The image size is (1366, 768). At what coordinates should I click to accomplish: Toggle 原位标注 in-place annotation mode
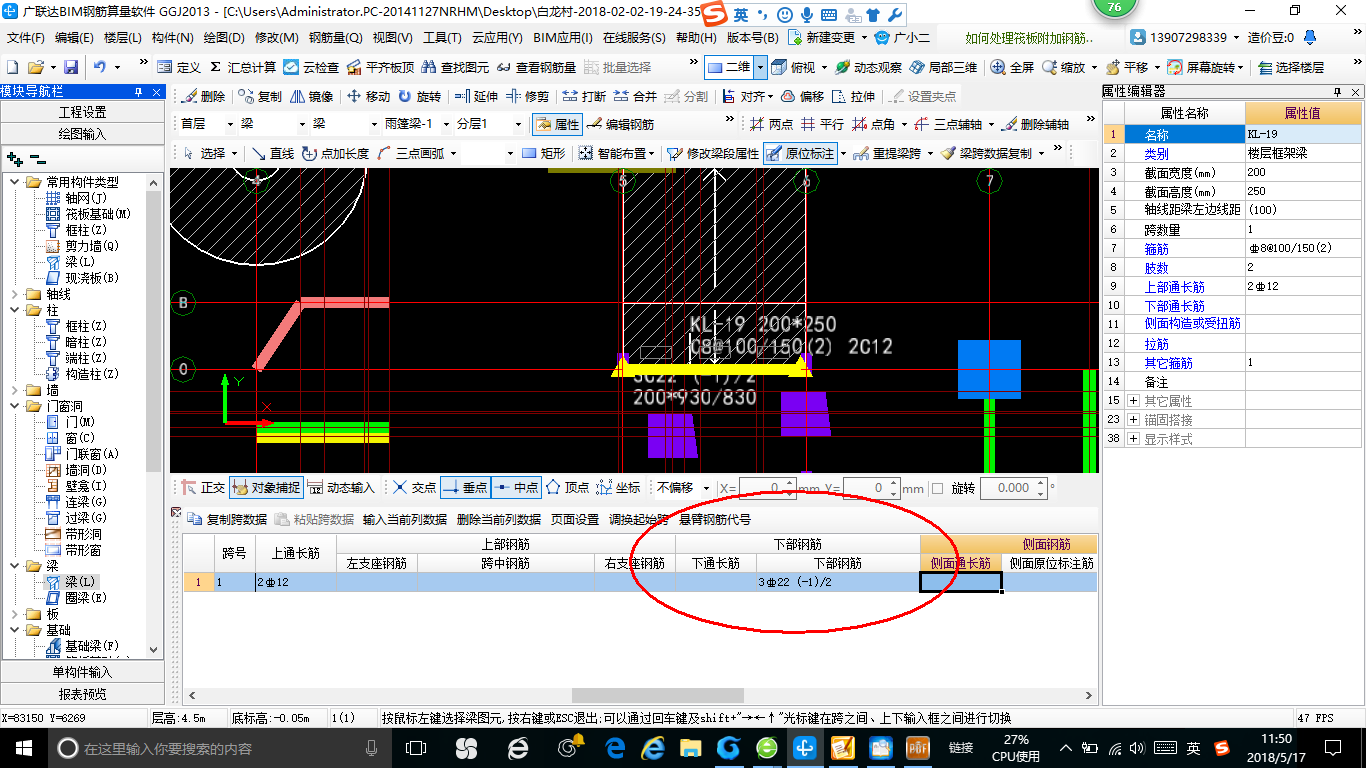(800, 153)
